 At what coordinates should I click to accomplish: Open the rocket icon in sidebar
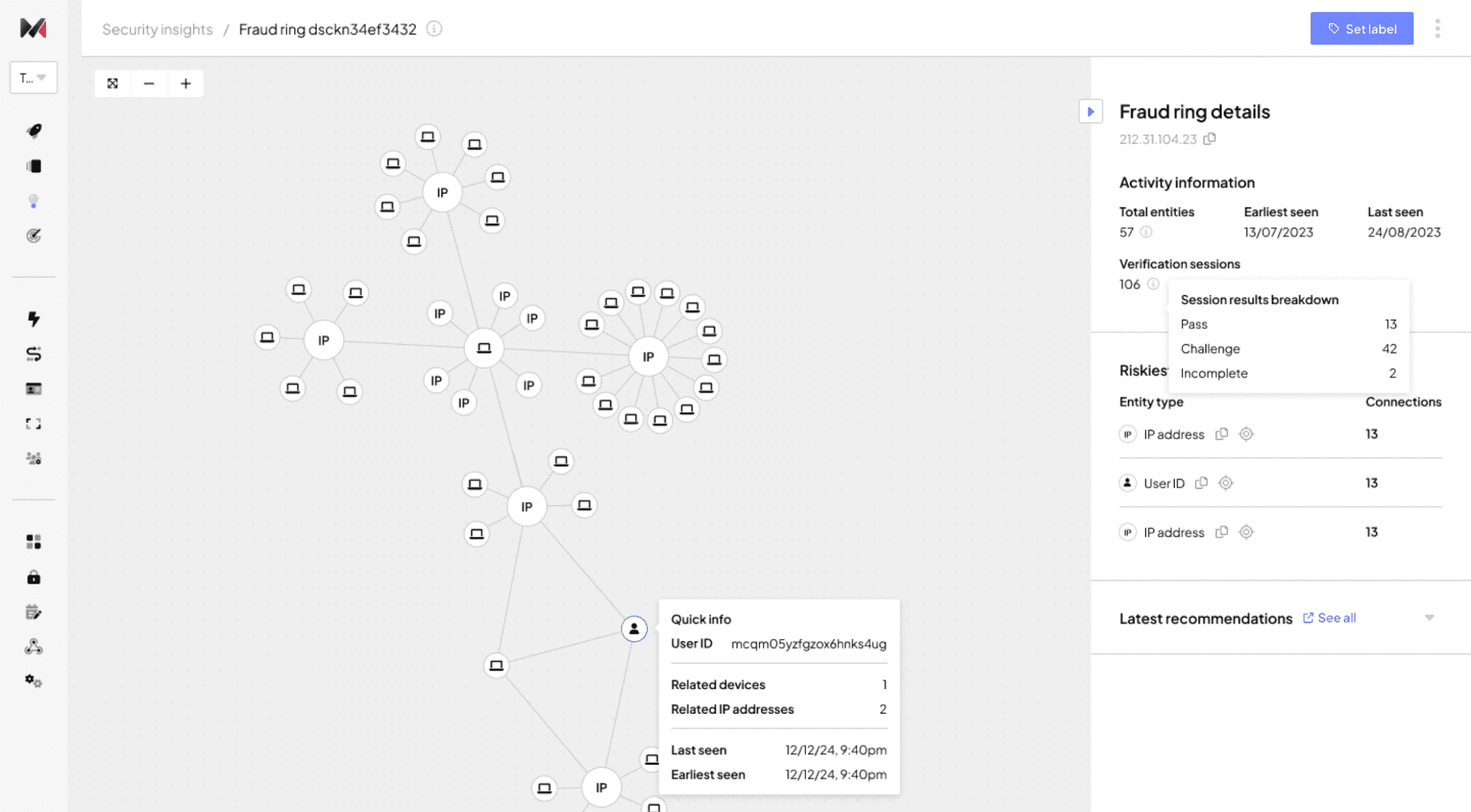(x=33, y=131)
